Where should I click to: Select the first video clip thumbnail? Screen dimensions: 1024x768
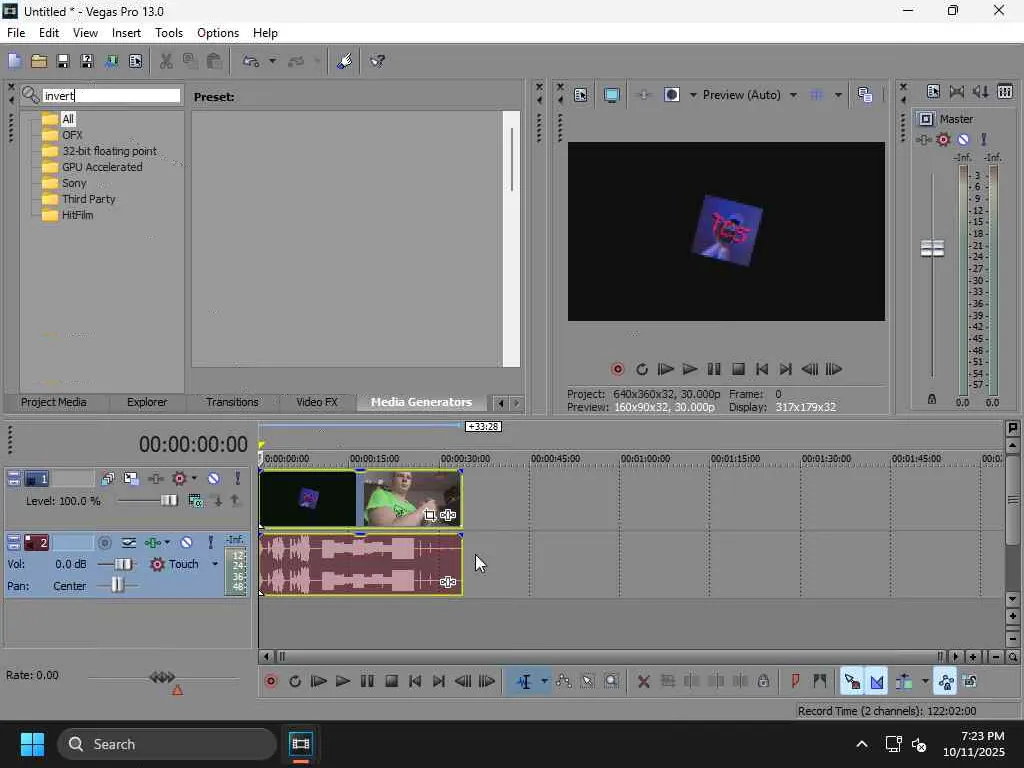308,499
